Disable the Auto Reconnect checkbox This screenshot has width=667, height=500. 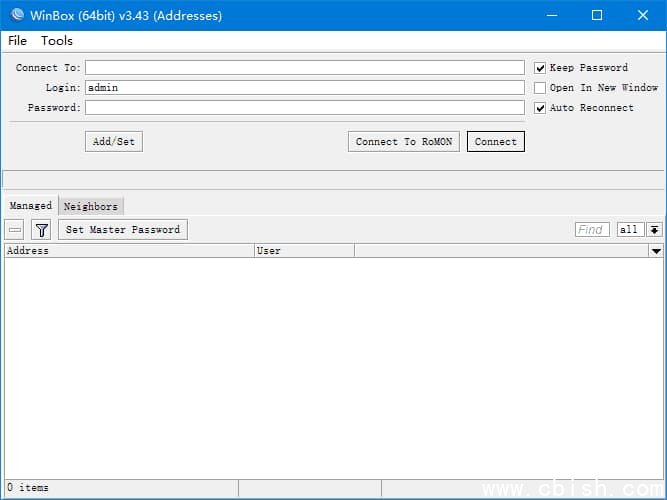pos(540,108)
